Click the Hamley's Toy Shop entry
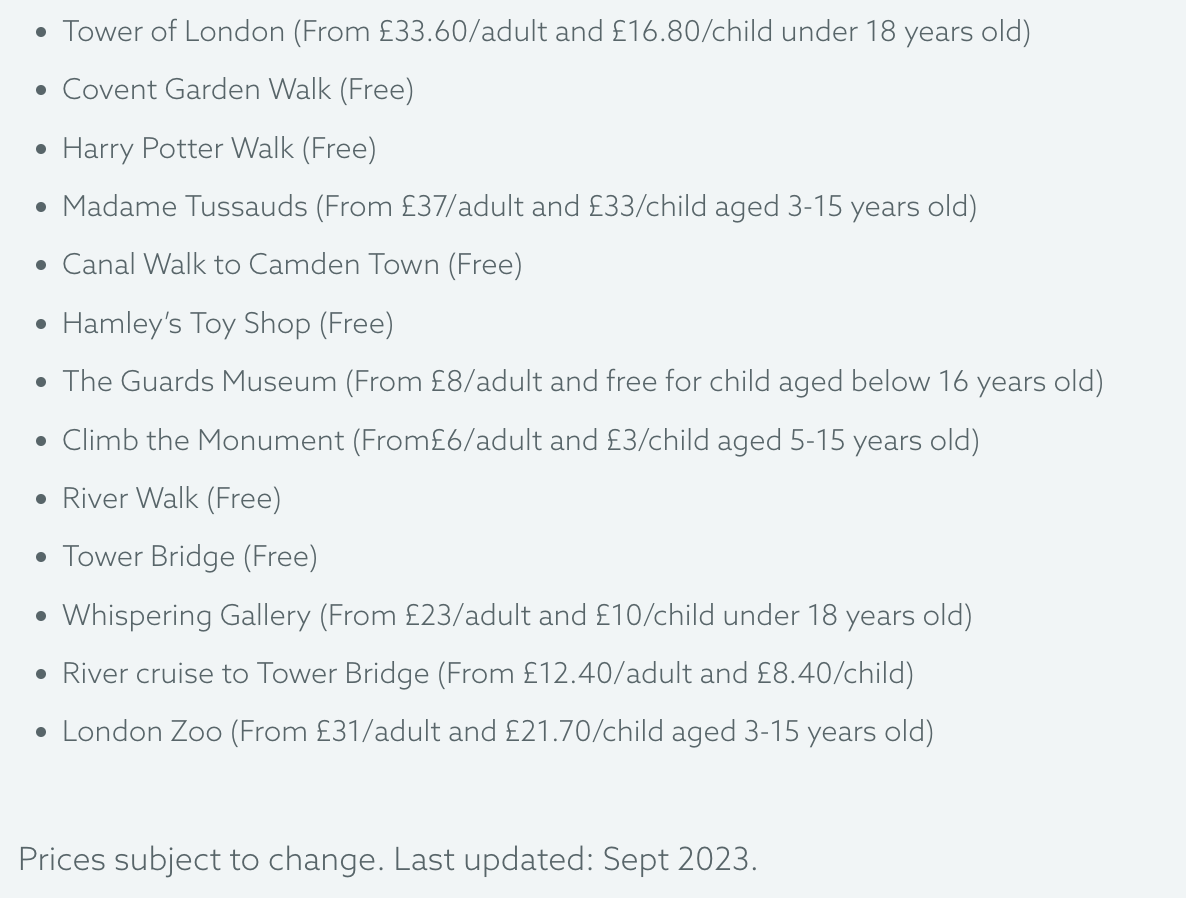This screenshot has height=898, width=1186. [228, 324]
